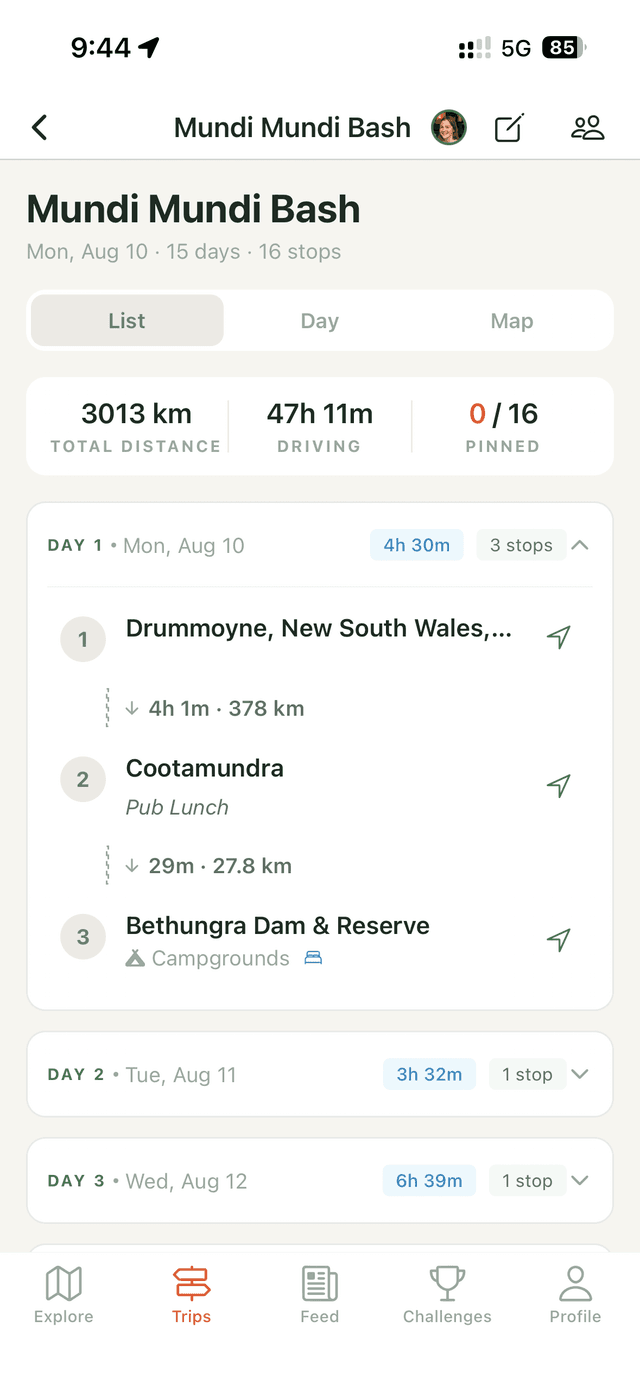Screen dimensions: 640x1387
Task: Expand the Day 3 section
Action: click(580, 1180)
